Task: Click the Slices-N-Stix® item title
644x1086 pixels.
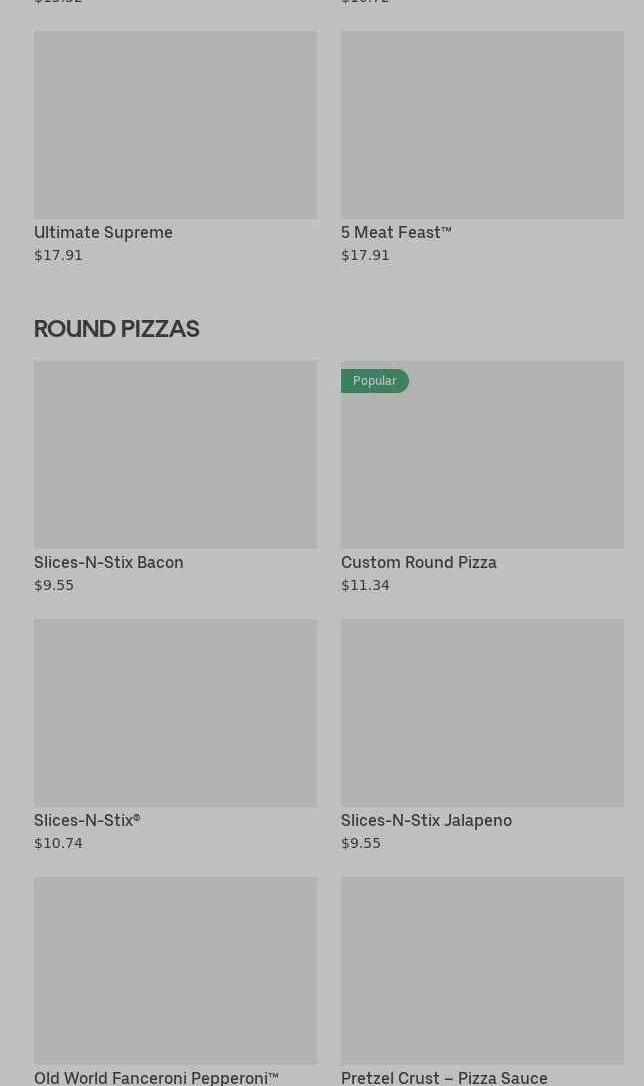Action: 87,820
